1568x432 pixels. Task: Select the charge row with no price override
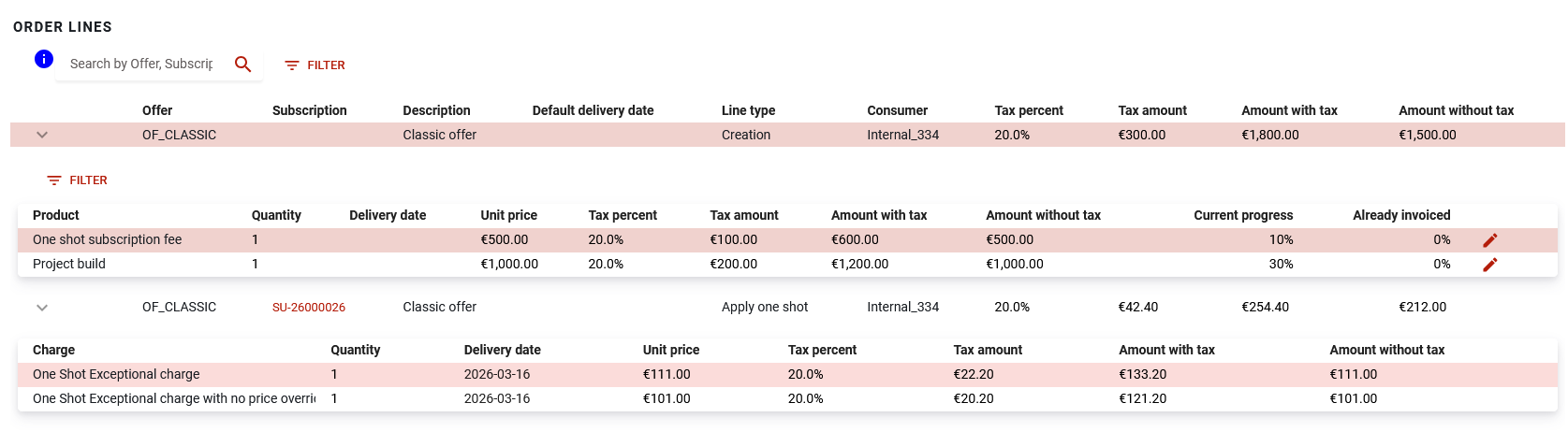tap(787, 399)
